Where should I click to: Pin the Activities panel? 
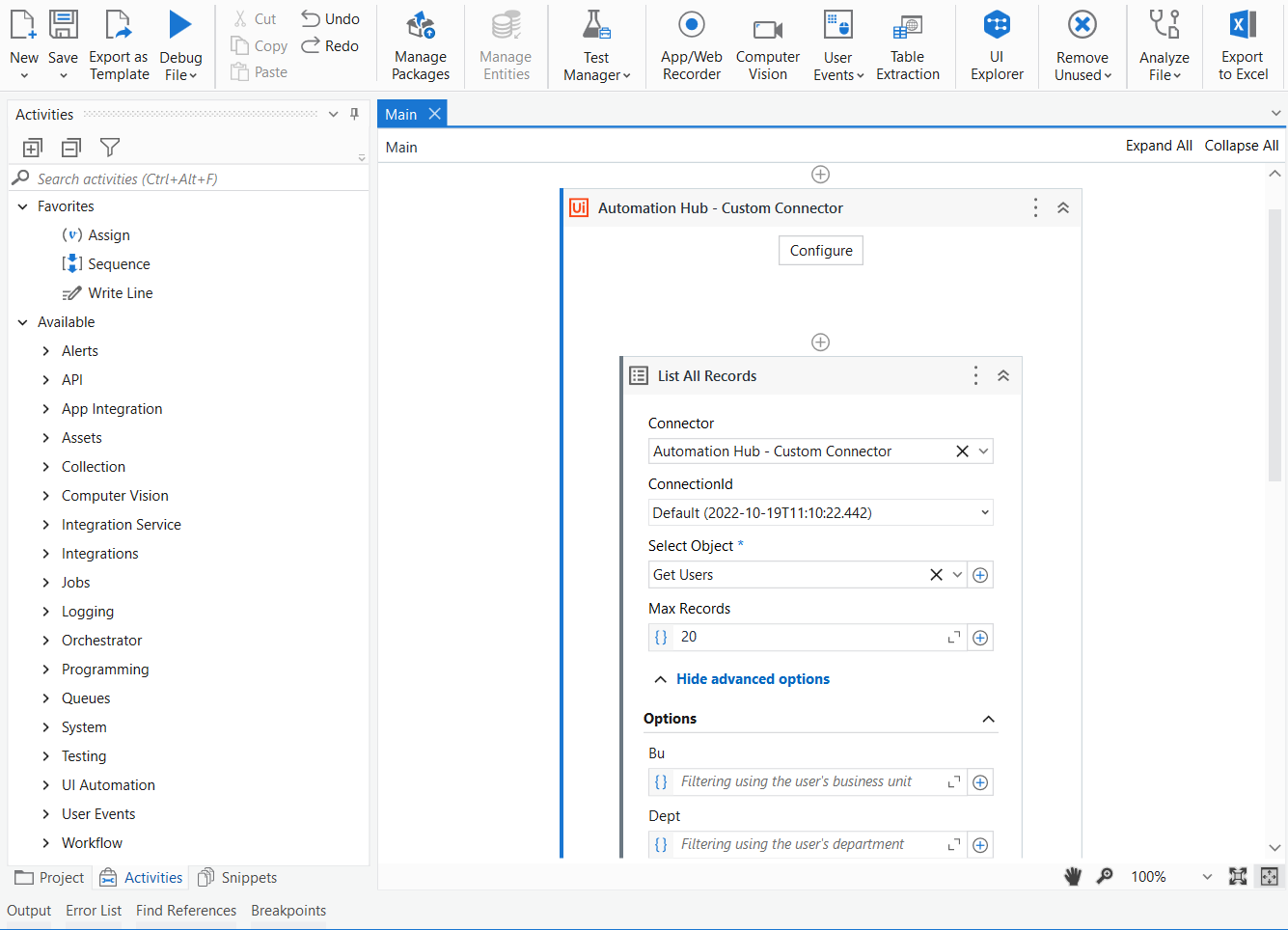(354, 114)
